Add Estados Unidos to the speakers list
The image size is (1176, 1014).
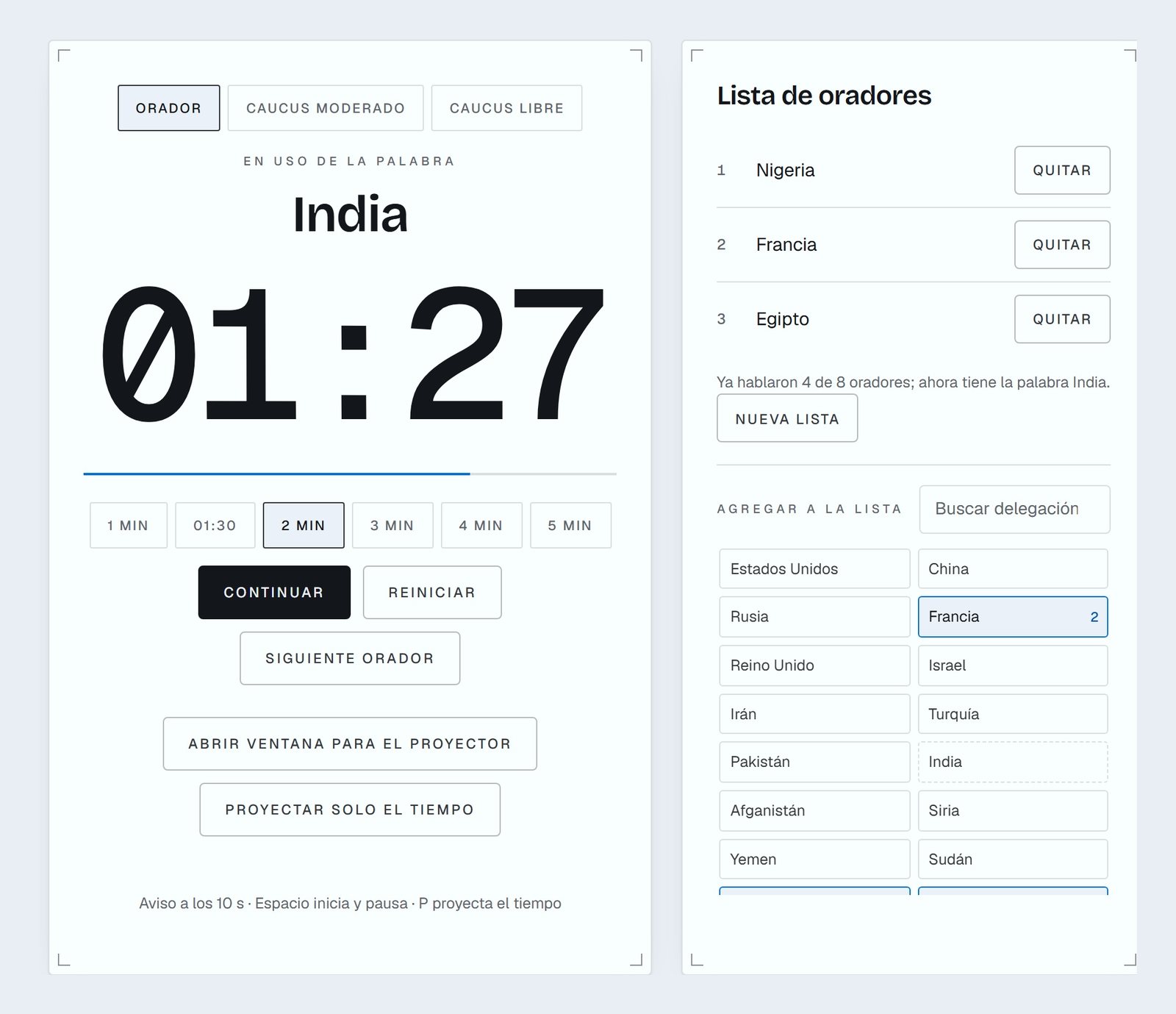[814, 568]
